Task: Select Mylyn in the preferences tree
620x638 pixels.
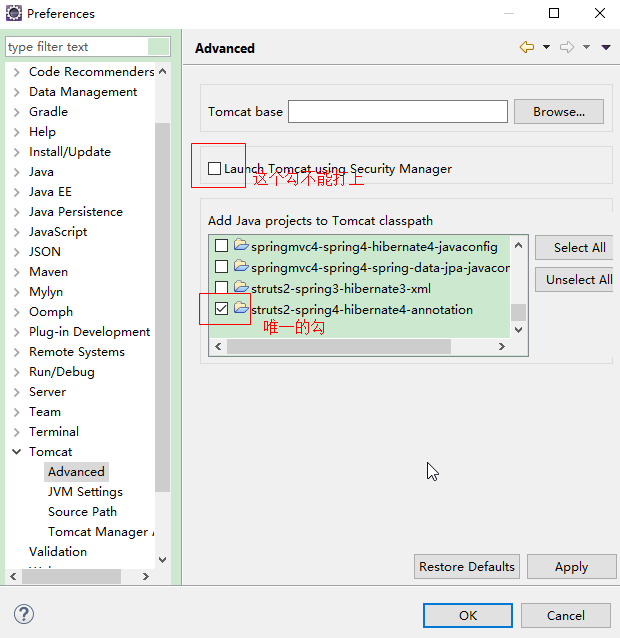Action: coord(46,292)
